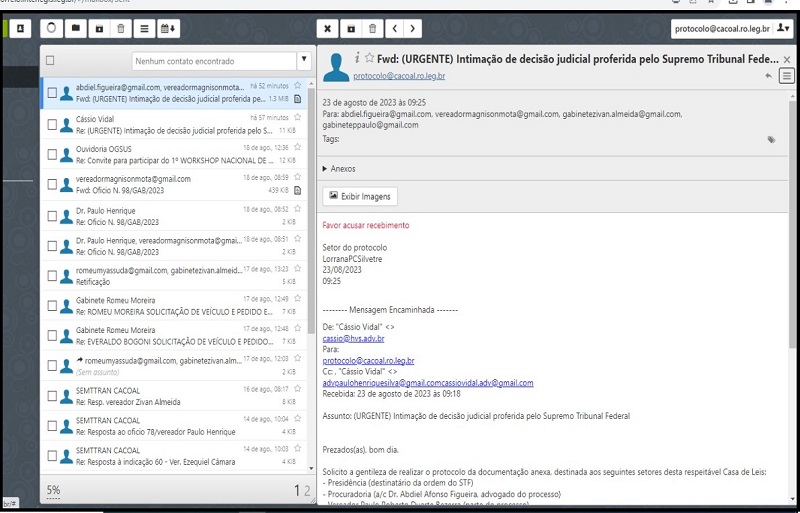Check the select-all messages checkbox

pos(51,61)
